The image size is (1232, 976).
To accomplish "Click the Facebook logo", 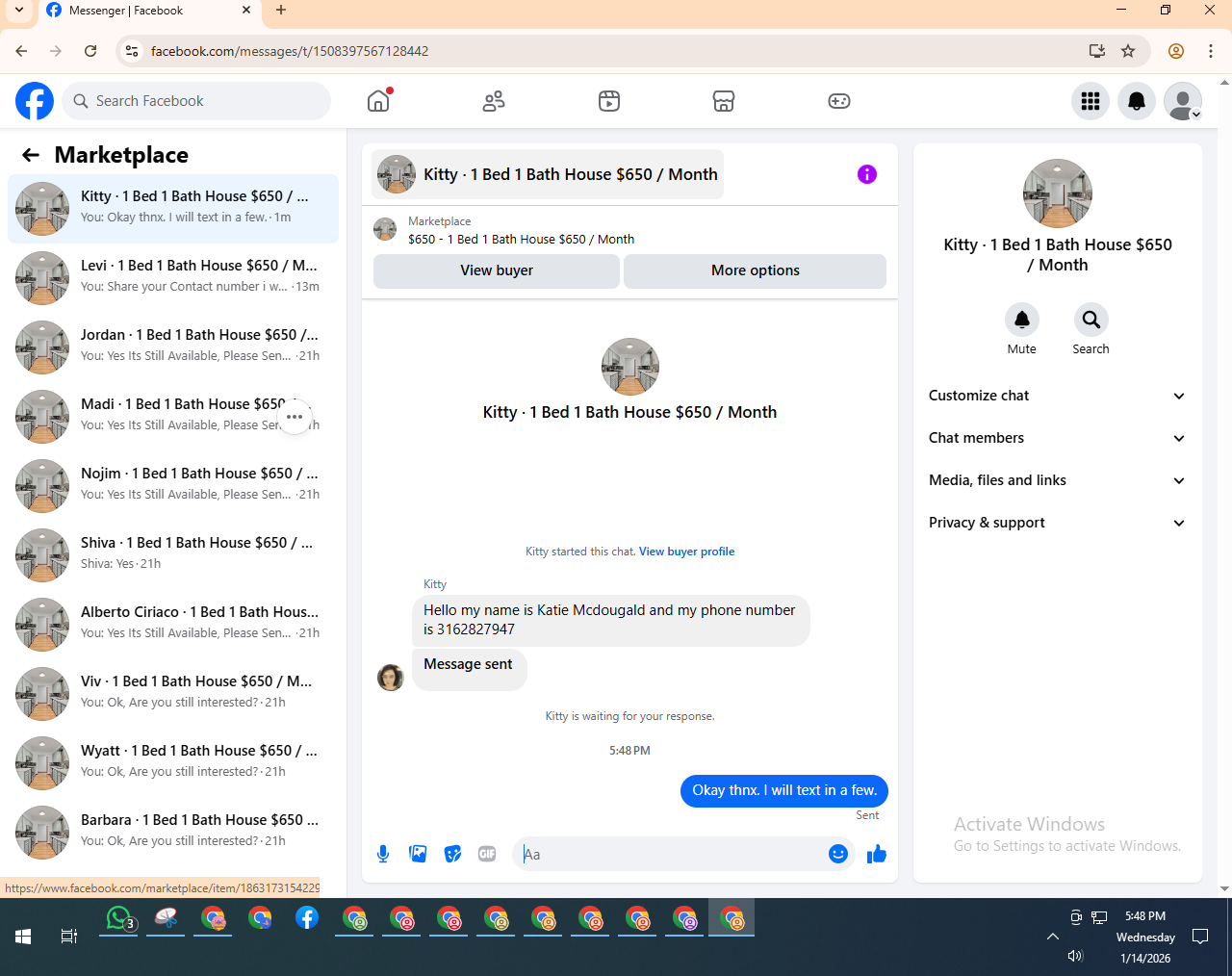I will pyautogui.click(x=35, y=101).
